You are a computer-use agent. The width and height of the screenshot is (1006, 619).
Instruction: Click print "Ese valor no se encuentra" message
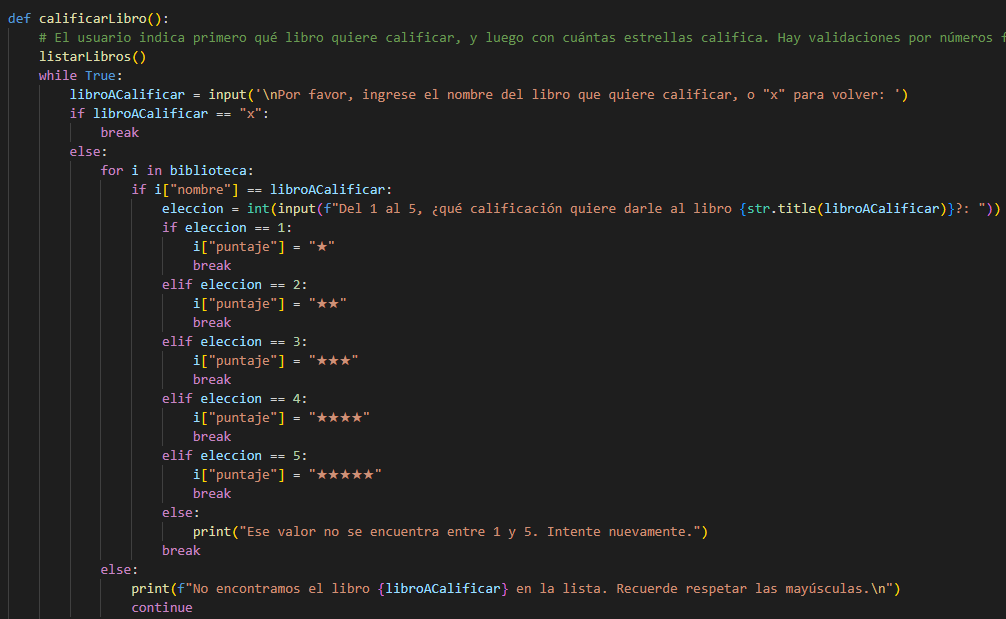[450, 532]
